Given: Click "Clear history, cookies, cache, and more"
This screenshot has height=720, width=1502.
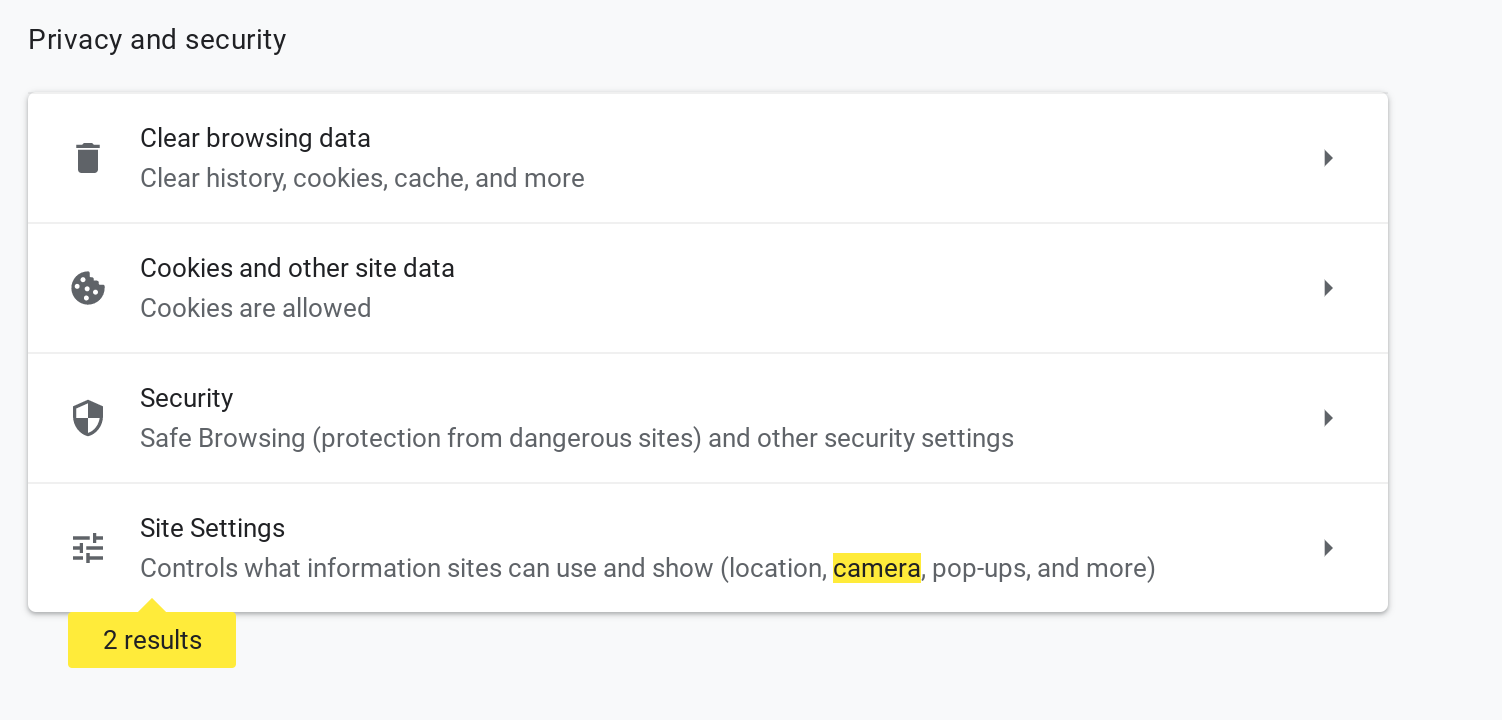Looking at the screenshot, I should pyautogui.click(x=362, y=179).
